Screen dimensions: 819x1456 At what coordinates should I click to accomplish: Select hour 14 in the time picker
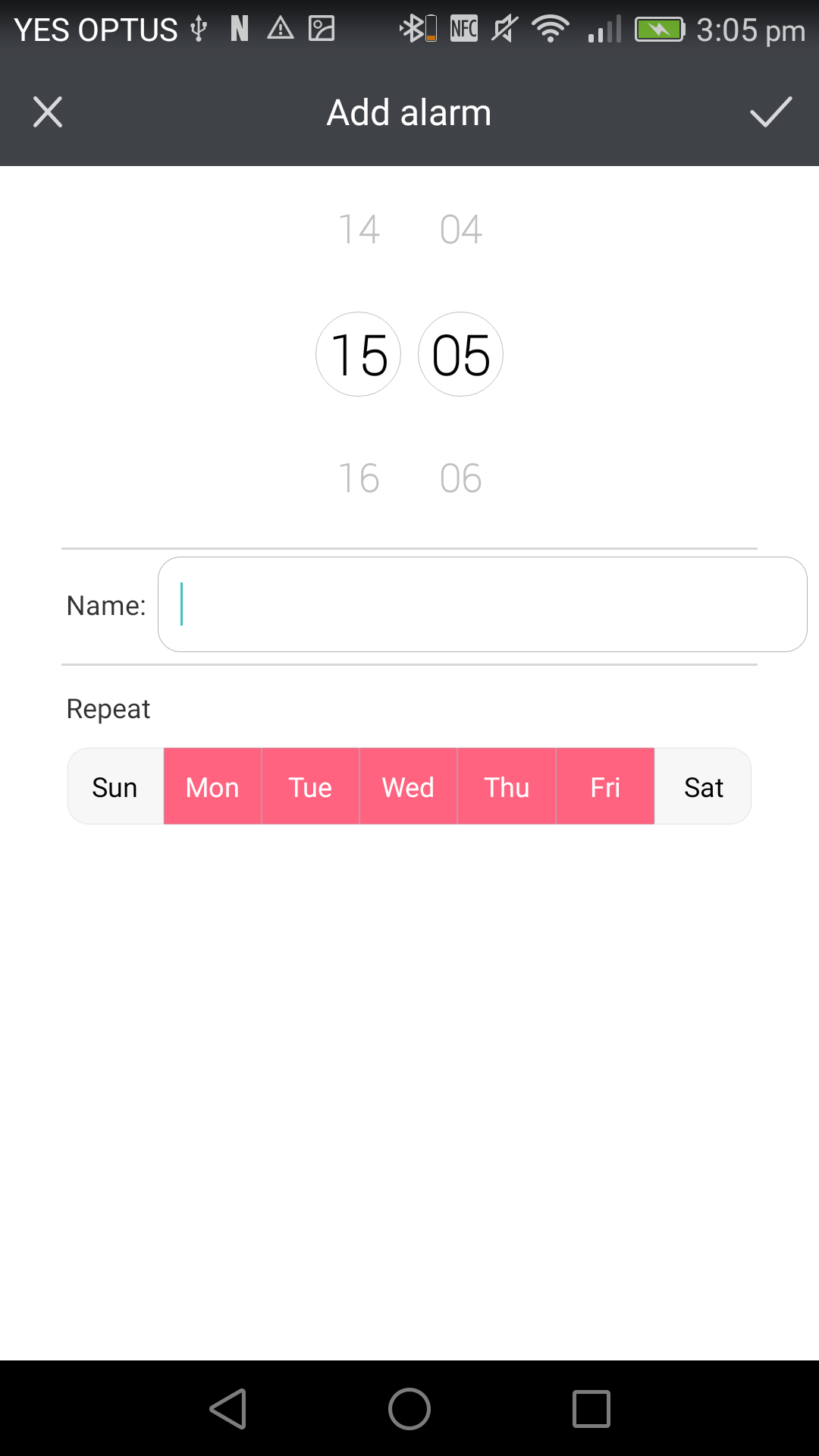359,229
